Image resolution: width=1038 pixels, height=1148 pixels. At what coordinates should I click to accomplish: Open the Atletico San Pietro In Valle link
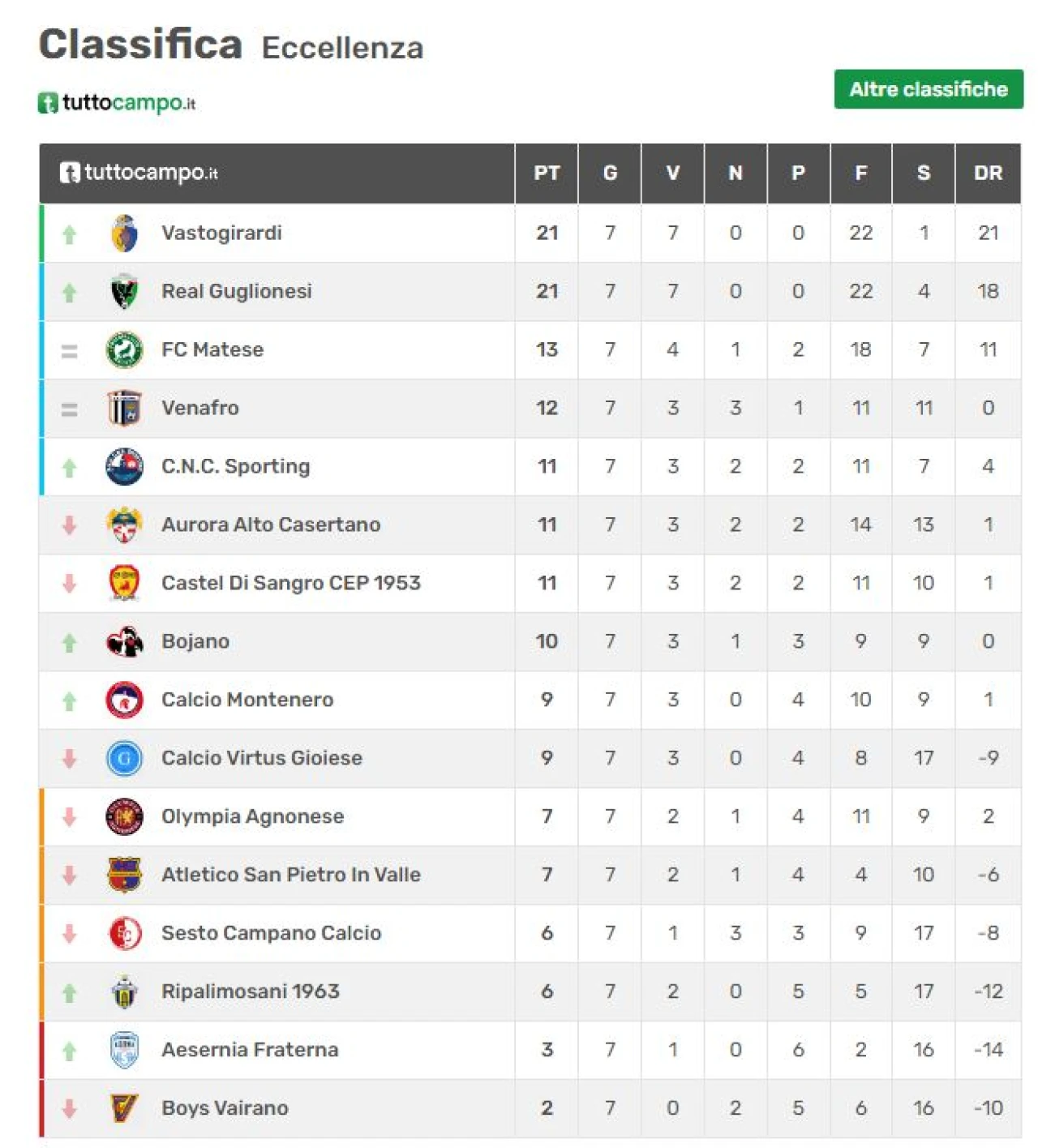tap(291, 875)
